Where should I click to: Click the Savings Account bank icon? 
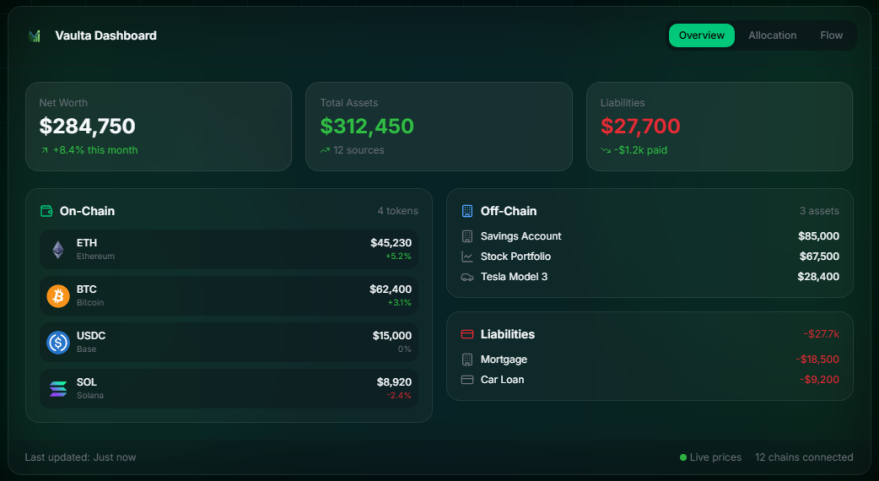(467, 237)
